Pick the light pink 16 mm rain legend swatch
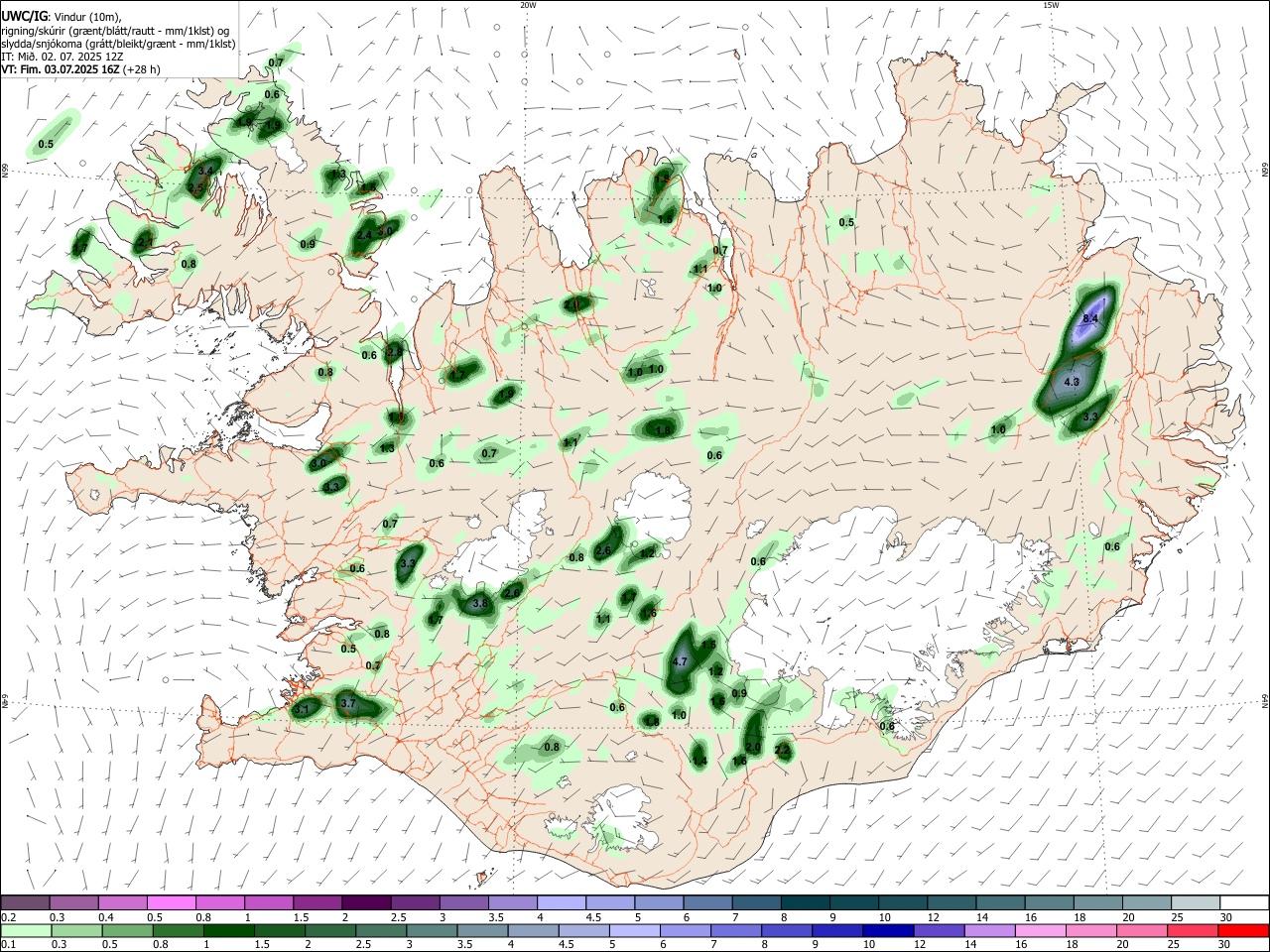Image resolution: width=1270 pixels, height=952 pixels. (1040, 930)
